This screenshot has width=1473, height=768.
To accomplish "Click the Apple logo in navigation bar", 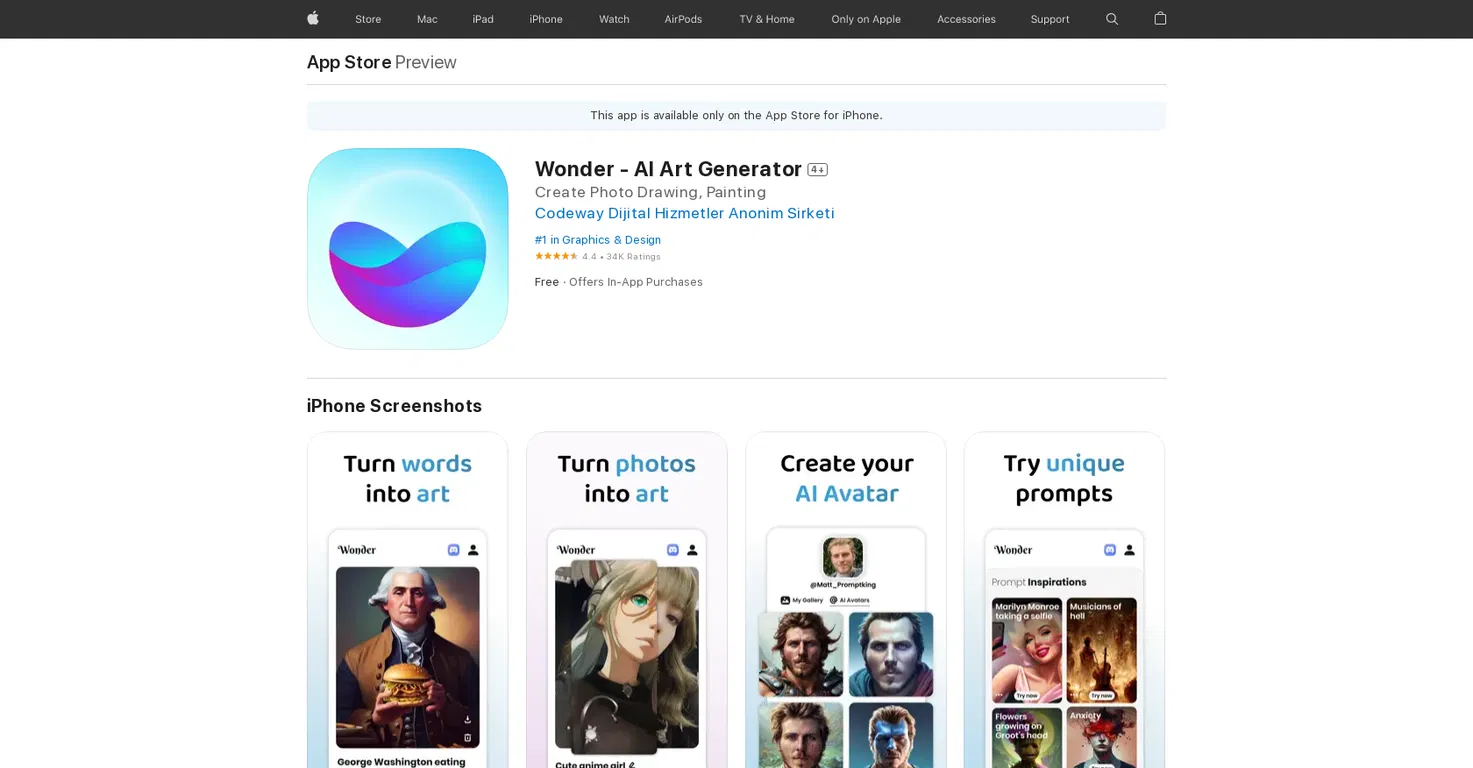I will click(313, 18).
